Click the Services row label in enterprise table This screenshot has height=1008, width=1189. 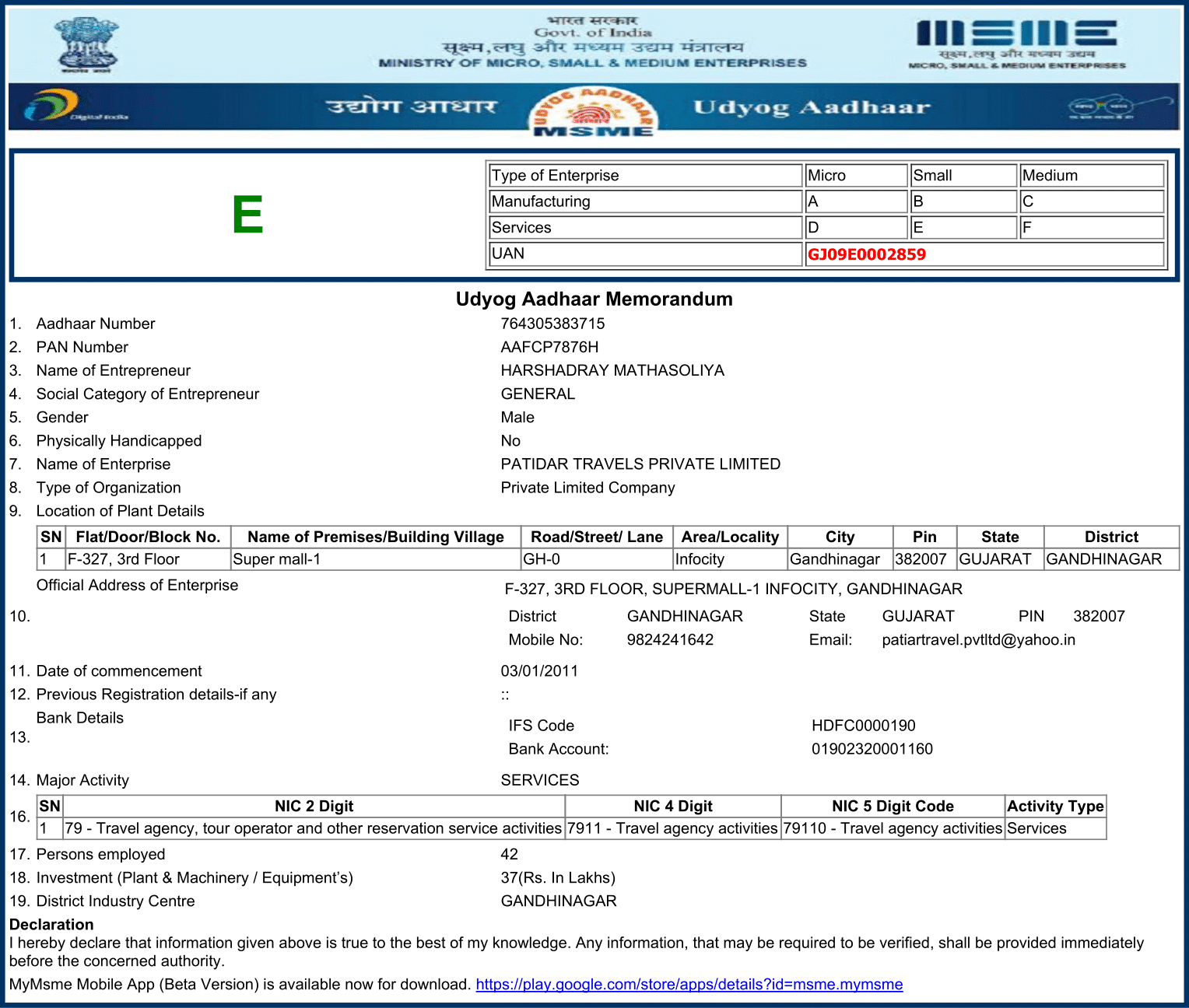coord(645,227)
